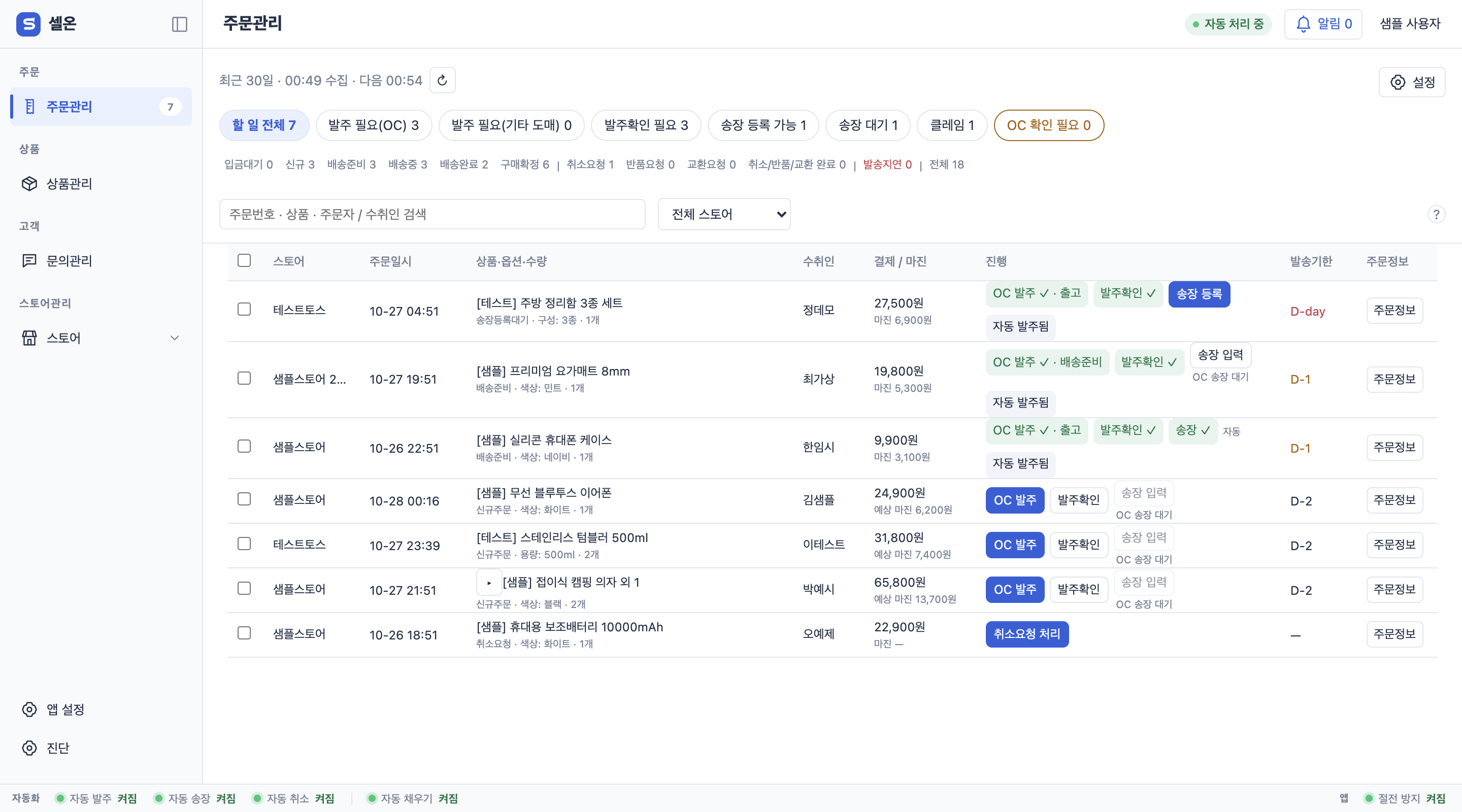Toggle 자동 발주 in status bar
Image resolution: width=1462 pixels, height=812 pixels.
(x=96, y=798)
